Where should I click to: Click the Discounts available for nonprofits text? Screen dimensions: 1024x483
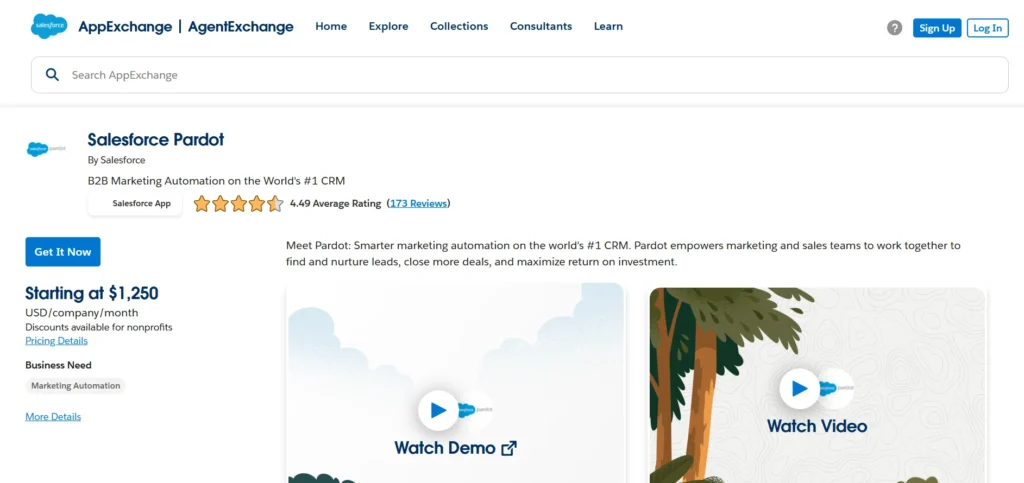coord(99,327)
